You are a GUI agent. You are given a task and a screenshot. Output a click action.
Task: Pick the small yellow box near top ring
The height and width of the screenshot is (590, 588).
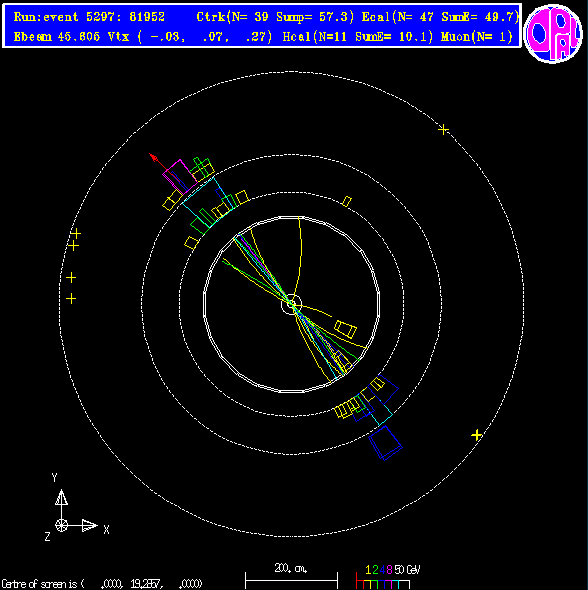tap(347, 202)
